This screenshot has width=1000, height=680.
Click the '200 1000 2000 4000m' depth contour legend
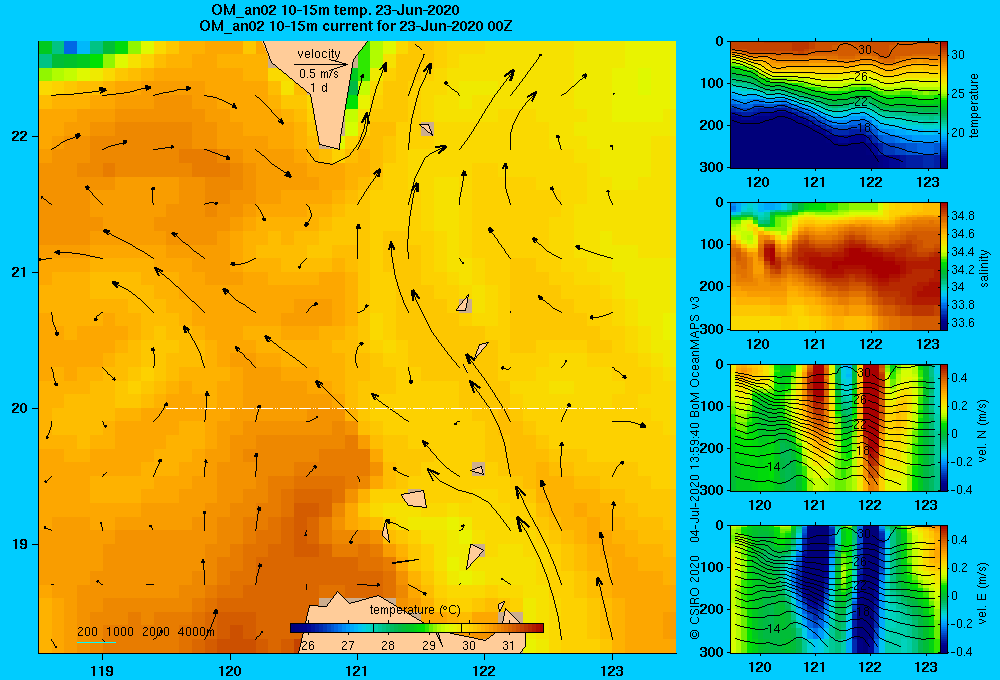pos(145,632)
